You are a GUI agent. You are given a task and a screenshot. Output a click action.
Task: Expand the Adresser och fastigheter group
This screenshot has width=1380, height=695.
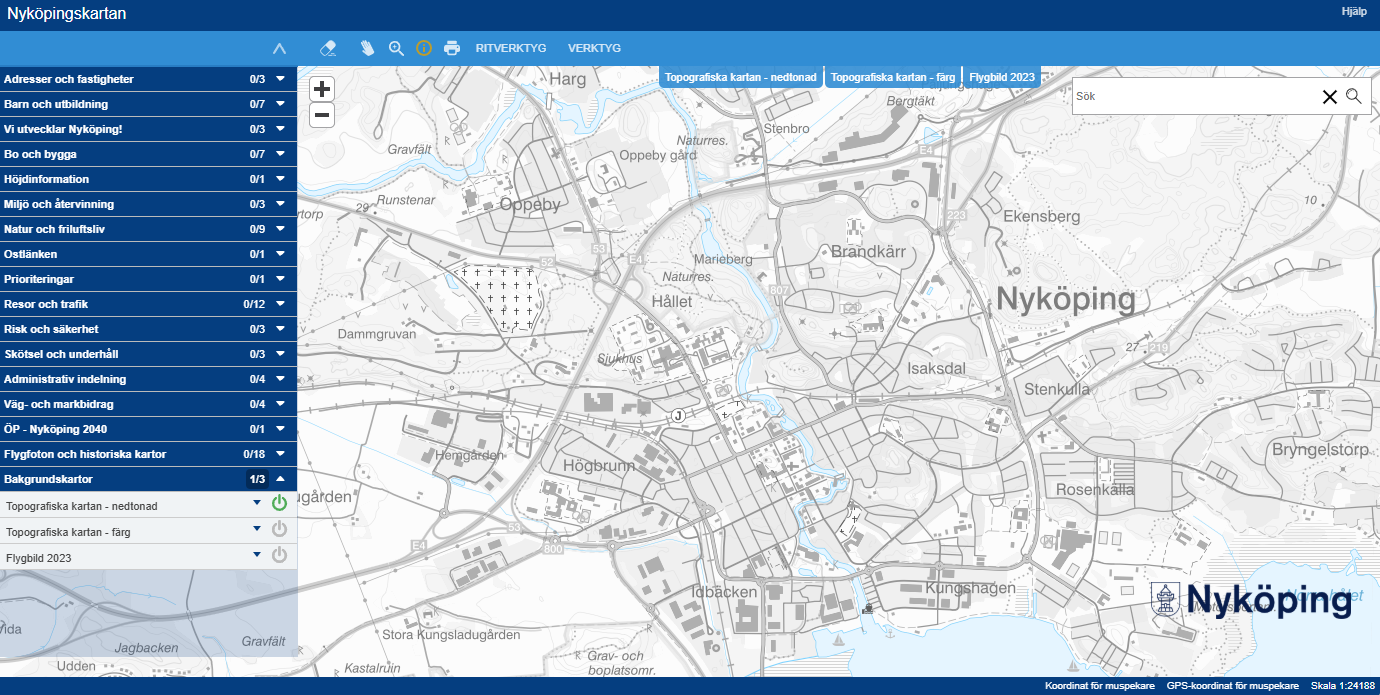coord(281,79)
